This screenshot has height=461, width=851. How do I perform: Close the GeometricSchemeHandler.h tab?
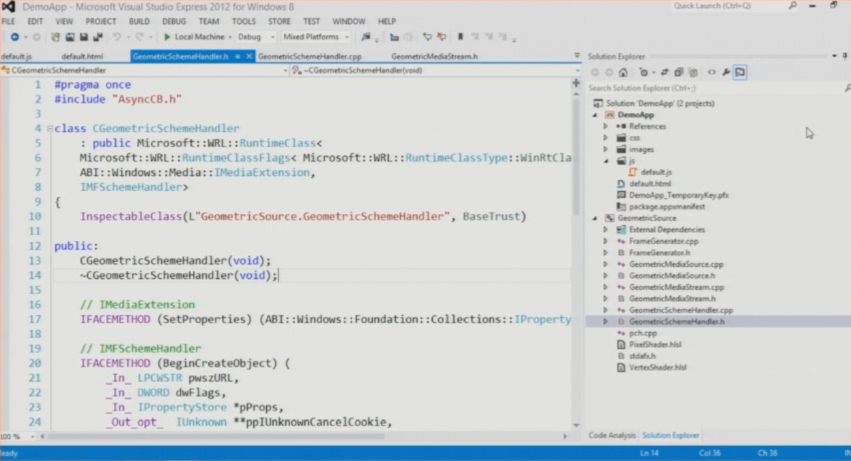pyautogui.click(x=249, y=56)
